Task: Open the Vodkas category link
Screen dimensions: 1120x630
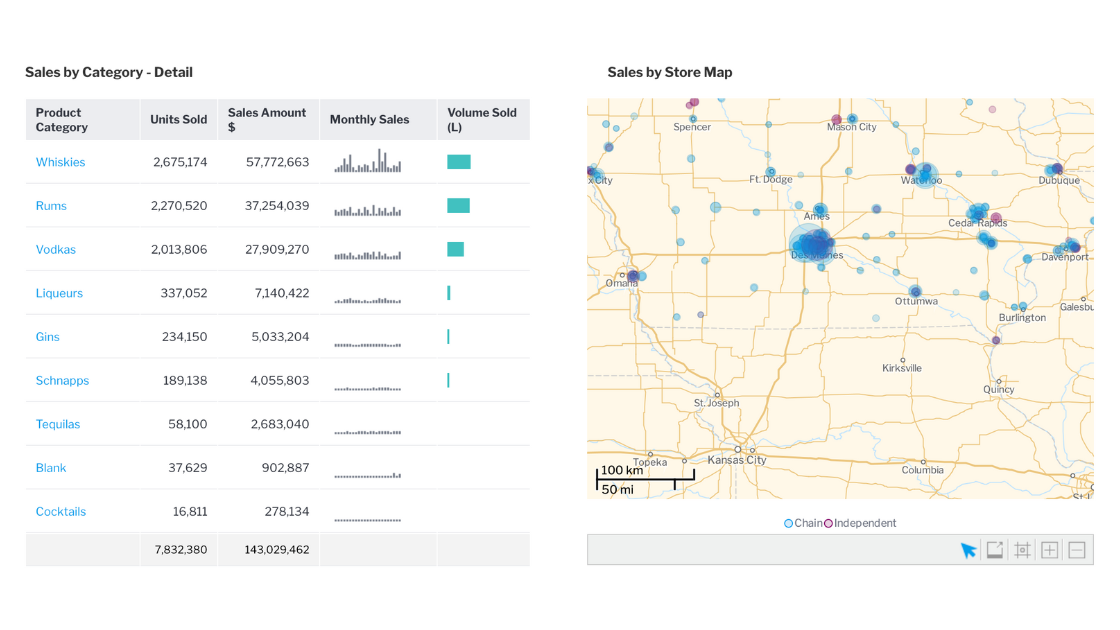Action: (56, 249)
